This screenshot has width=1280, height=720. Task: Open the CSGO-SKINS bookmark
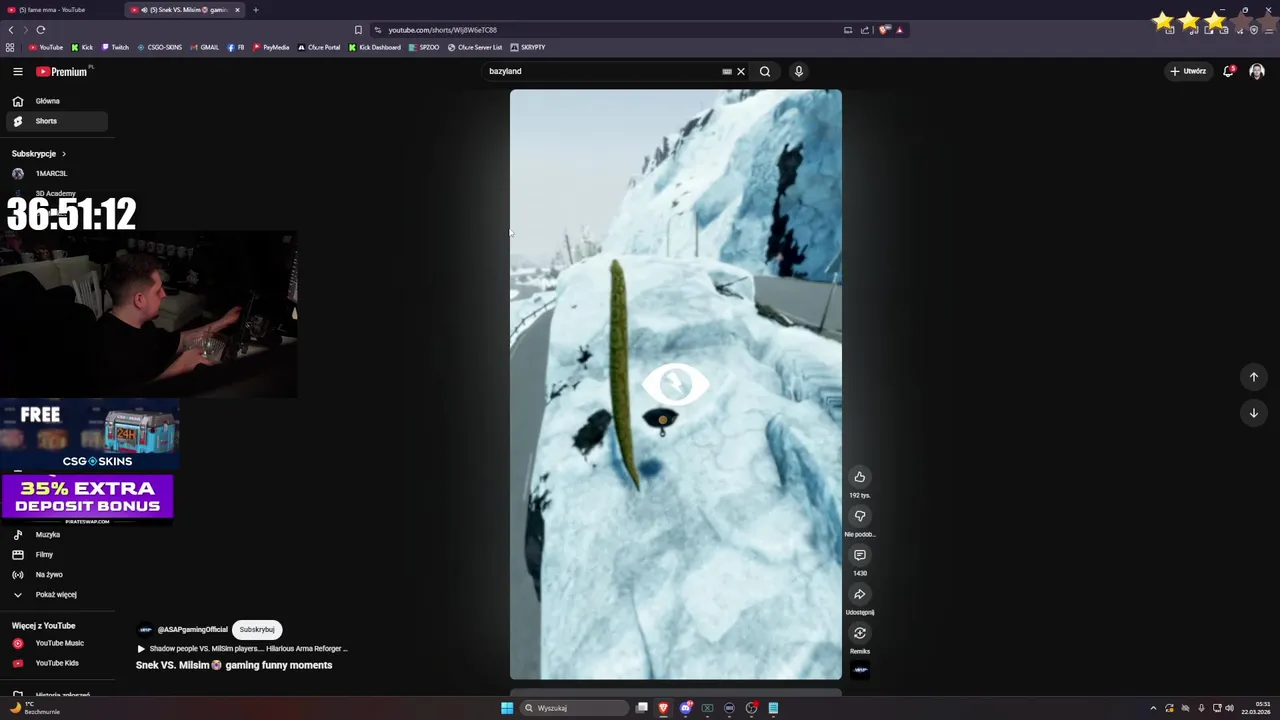160,47
